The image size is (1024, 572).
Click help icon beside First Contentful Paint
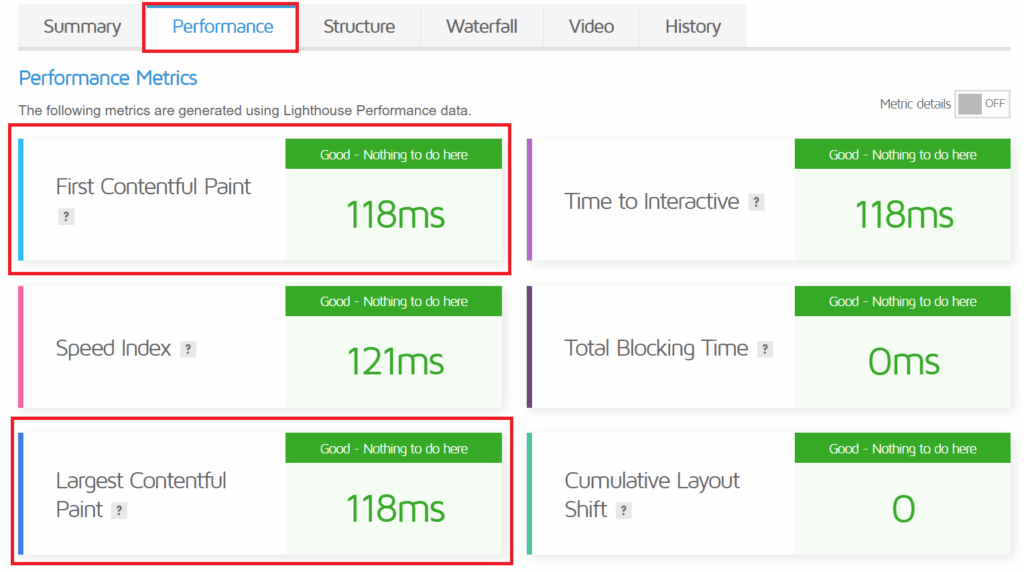point(66,217)
